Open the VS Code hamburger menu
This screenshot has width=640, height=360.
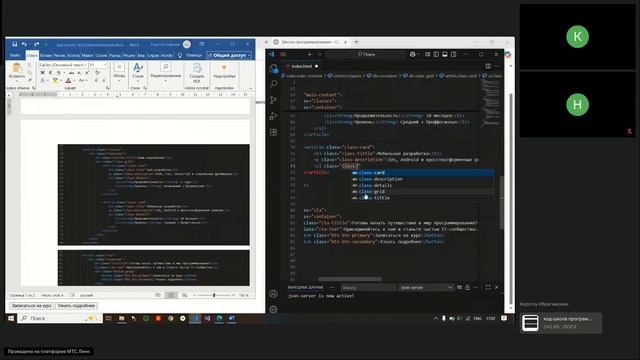tap(283, 54)
